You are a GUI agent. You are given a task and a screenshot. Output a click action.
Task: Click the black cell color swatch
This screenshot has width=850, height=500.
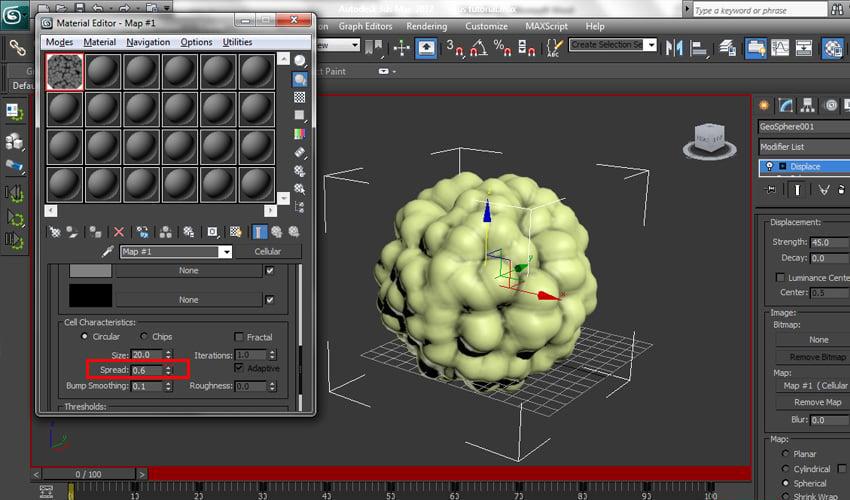88,296
